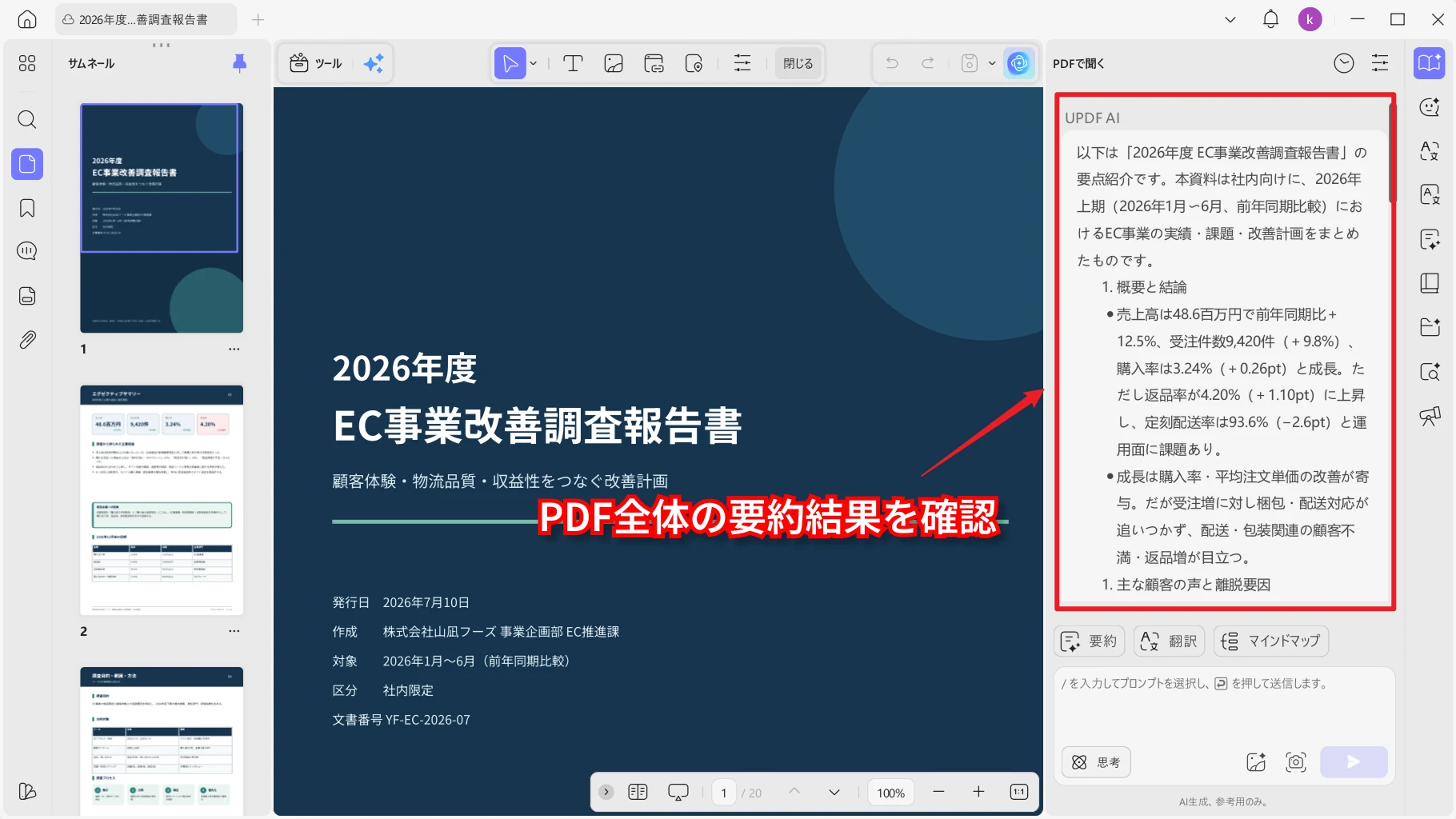Image resolution: width=1456 pixels, height=819 pixels.
Task: Open chat history clock icon
Action: point(1344,63)
